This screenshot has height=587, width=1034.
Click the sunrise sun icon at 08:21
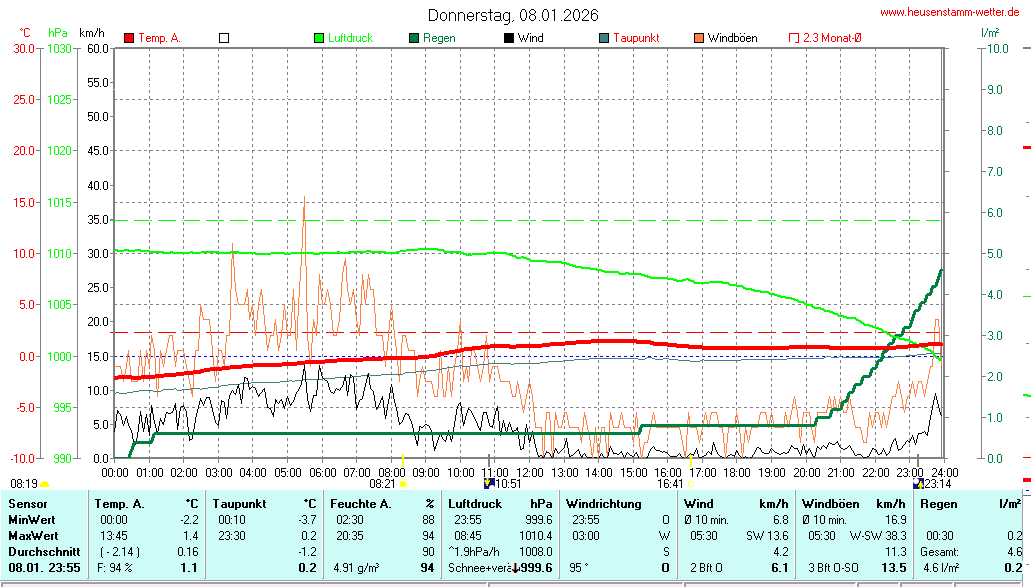(402, 483)
